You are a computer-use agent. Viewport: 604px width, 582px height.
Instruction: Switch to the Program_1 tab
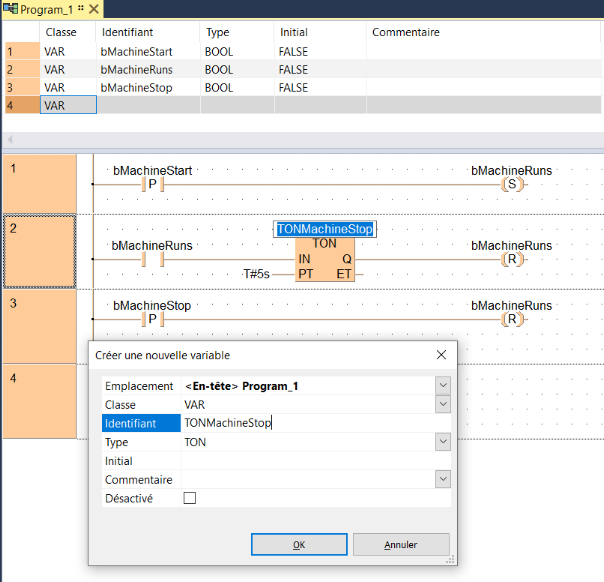[x=40, y=9]
